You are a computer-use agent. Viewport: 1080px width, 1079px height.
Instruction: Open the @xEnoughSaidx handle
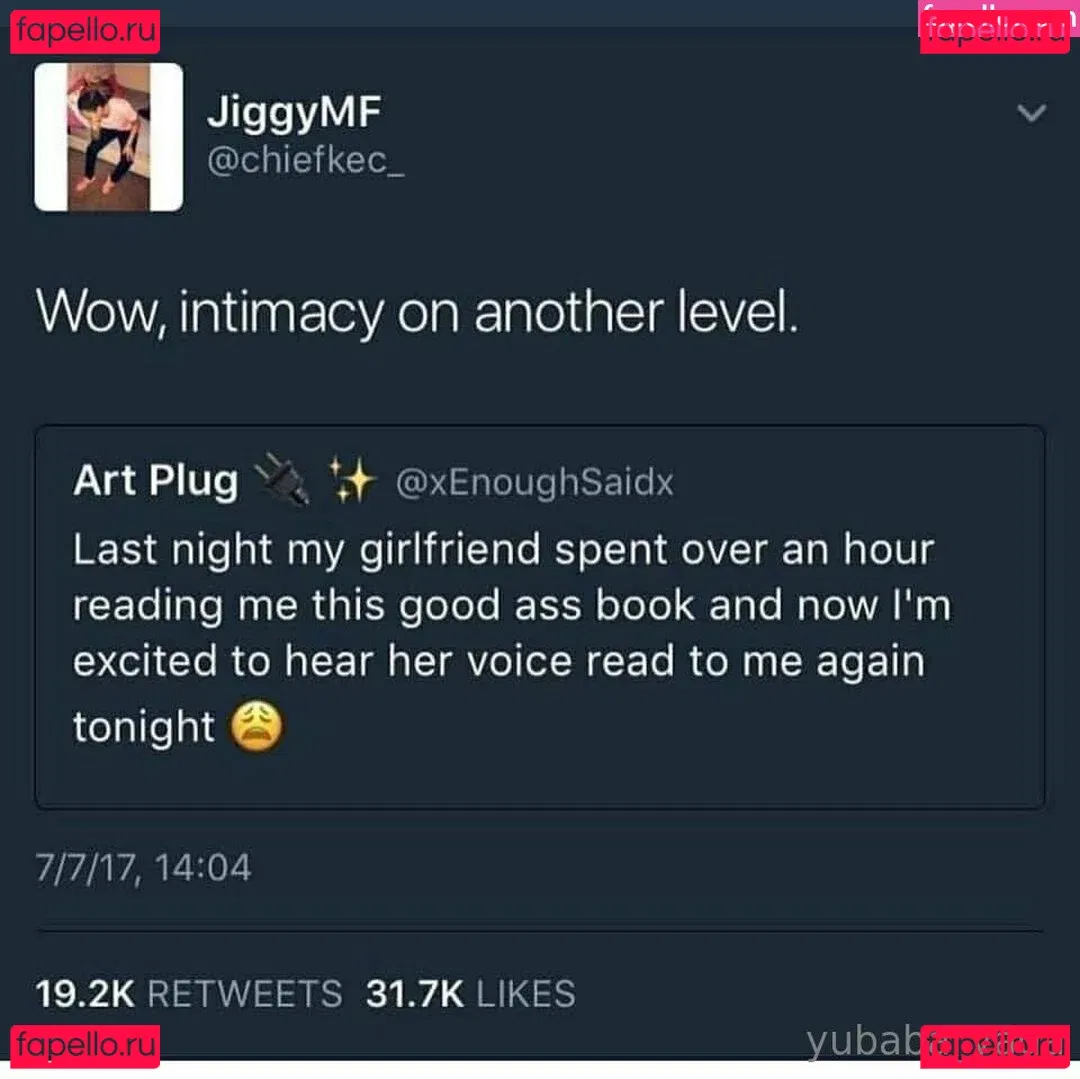pyautogui.click(x=534, y=482)
